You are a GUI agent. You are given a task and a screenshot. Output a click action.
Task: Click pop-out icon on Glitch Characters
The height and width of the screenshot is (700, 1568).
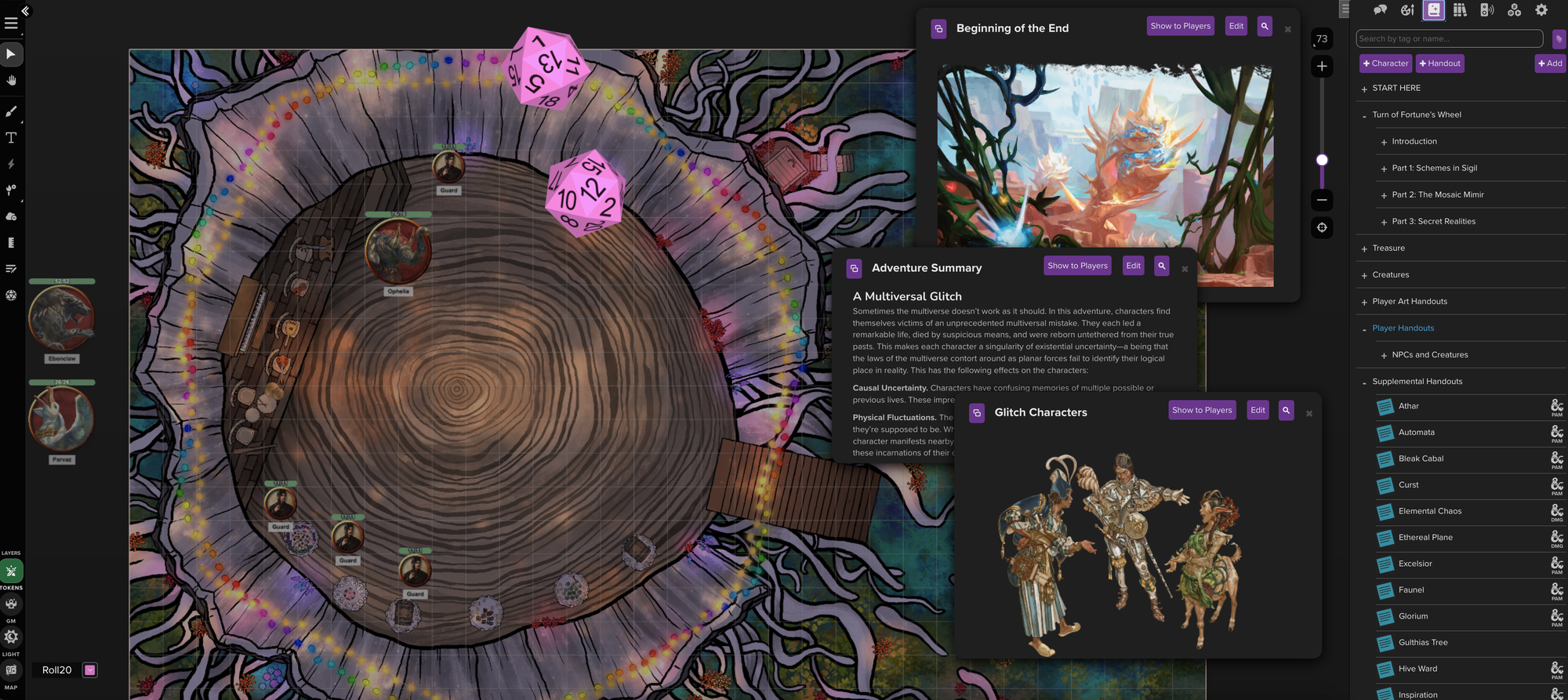[x=977, y=412]
